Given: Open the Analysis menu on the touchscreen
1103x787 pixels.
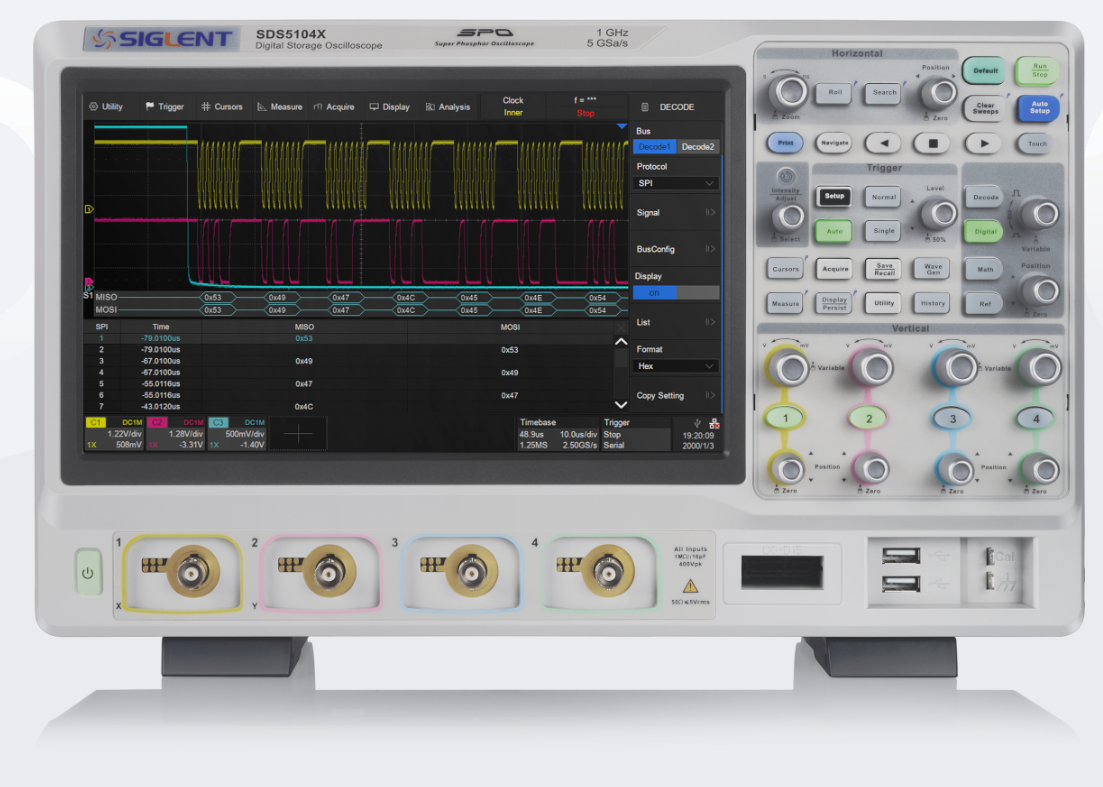Looking at the screenshot, I should pyautogui.click(x=447, y=107).
